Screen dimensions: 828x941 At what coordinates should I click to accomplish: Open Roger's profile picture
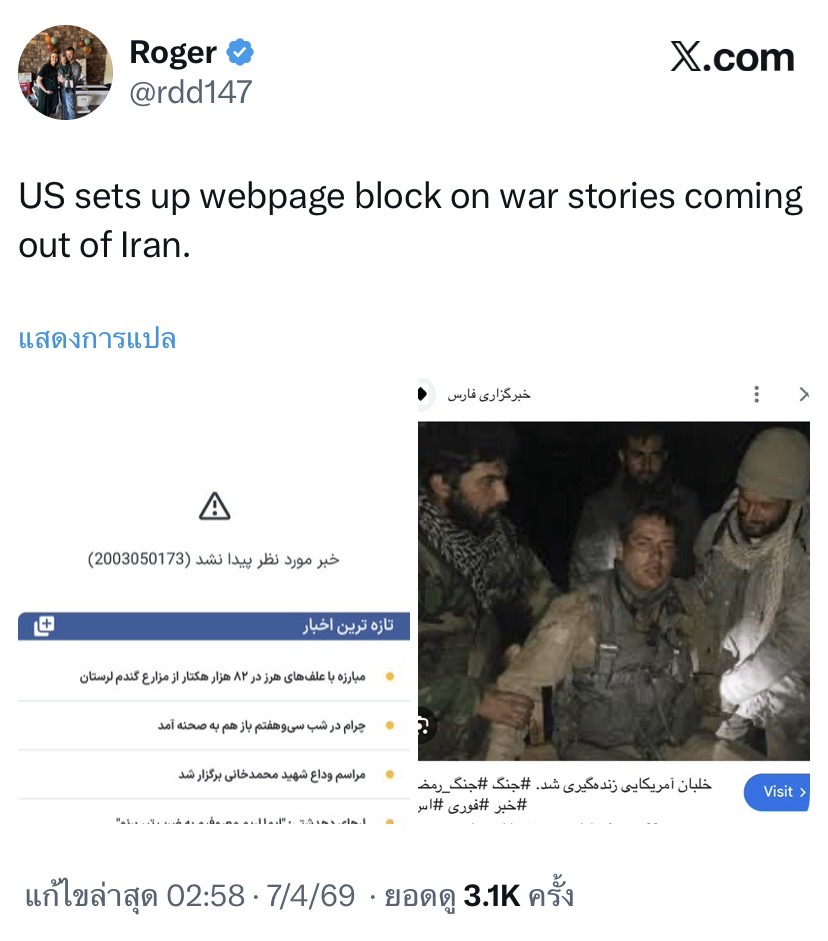click(x=65, y=72)
